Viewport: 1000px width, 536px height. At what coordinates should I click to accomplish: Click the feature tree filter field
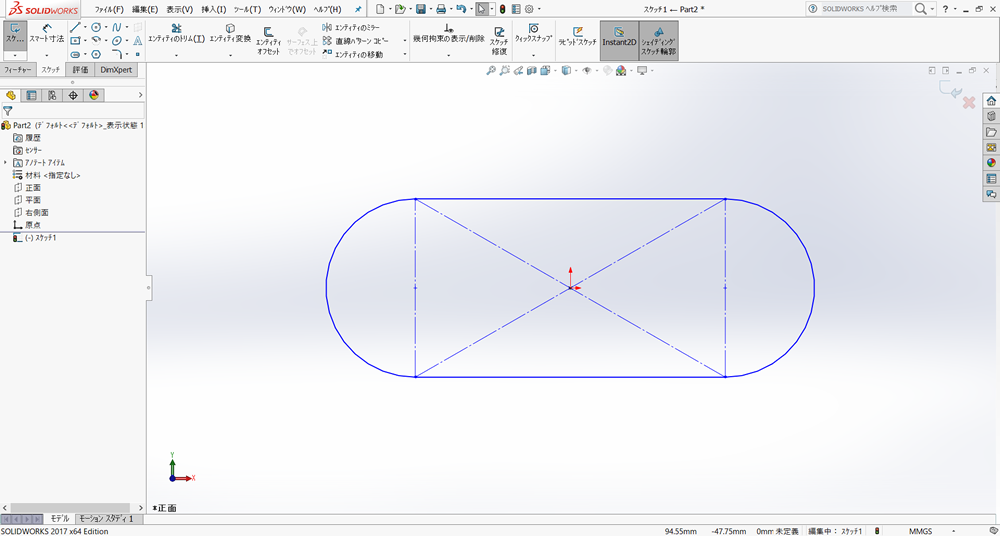pyautogui.click(x=73, y=110)
